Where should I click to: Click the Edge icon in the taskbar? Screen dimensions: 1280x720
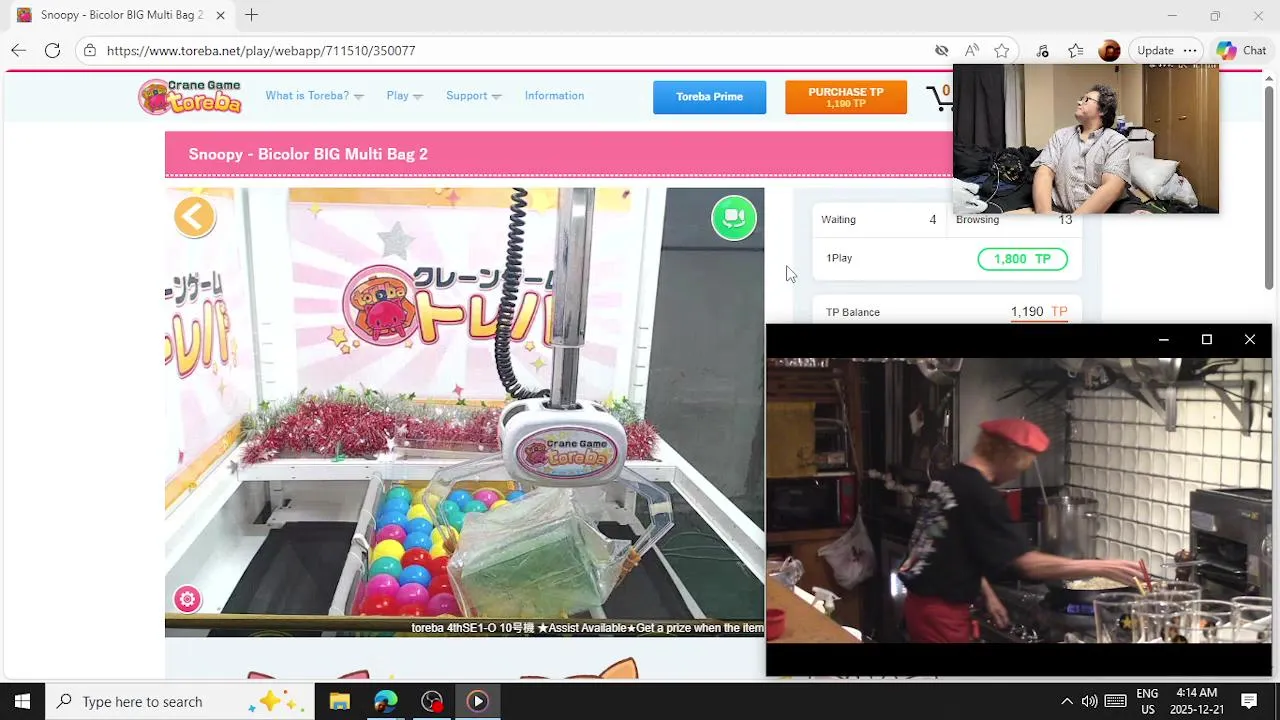[385, 701]
